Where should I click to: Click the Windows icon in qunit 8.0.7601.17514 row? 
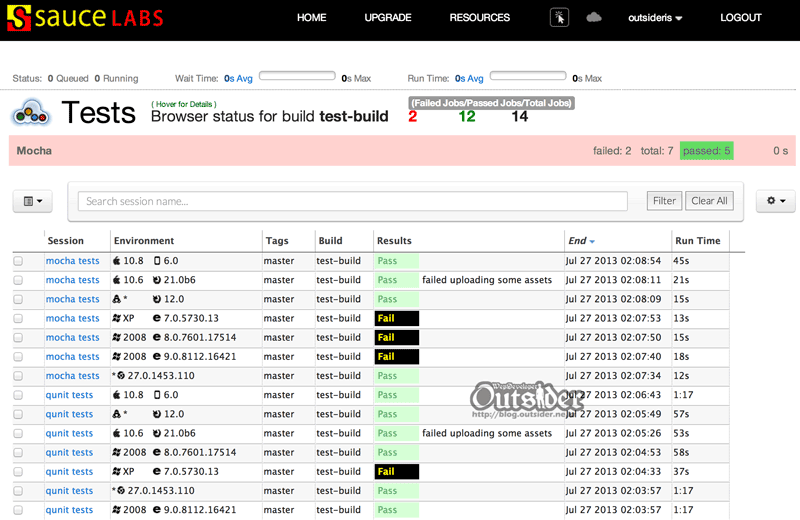click(117, 452)
